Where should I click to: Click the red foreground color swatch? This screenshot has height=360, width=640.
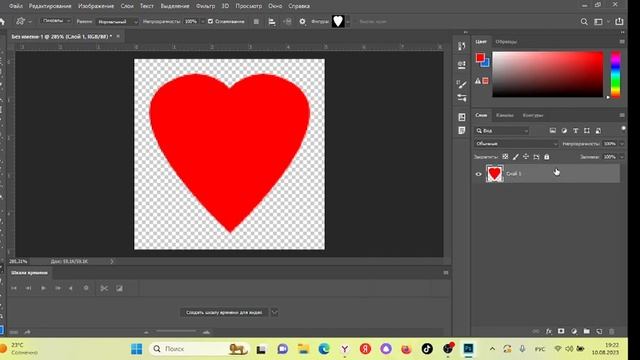coord(480,58)
